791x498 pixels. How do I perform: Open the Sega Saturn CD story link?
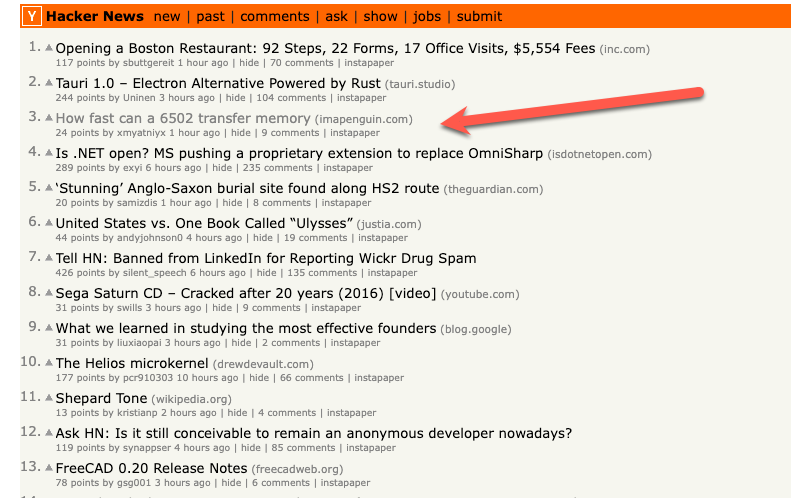(x=246, y=293)
